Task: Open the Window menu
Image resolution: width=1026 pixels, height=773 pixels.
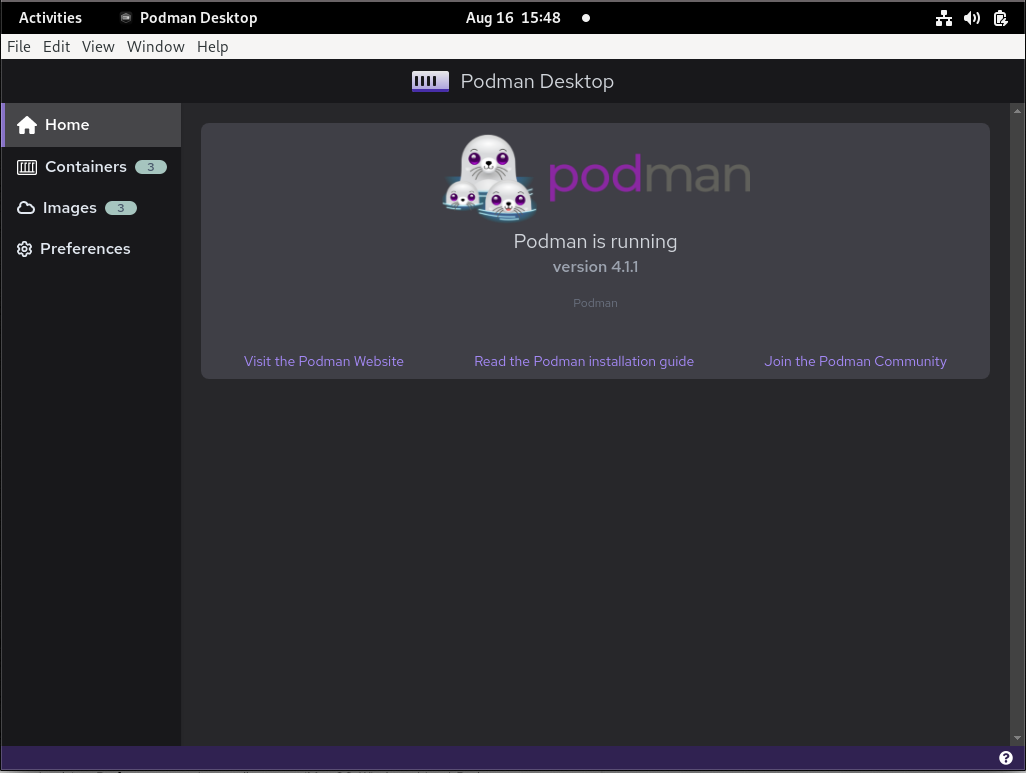Action: tap(156, 46)
